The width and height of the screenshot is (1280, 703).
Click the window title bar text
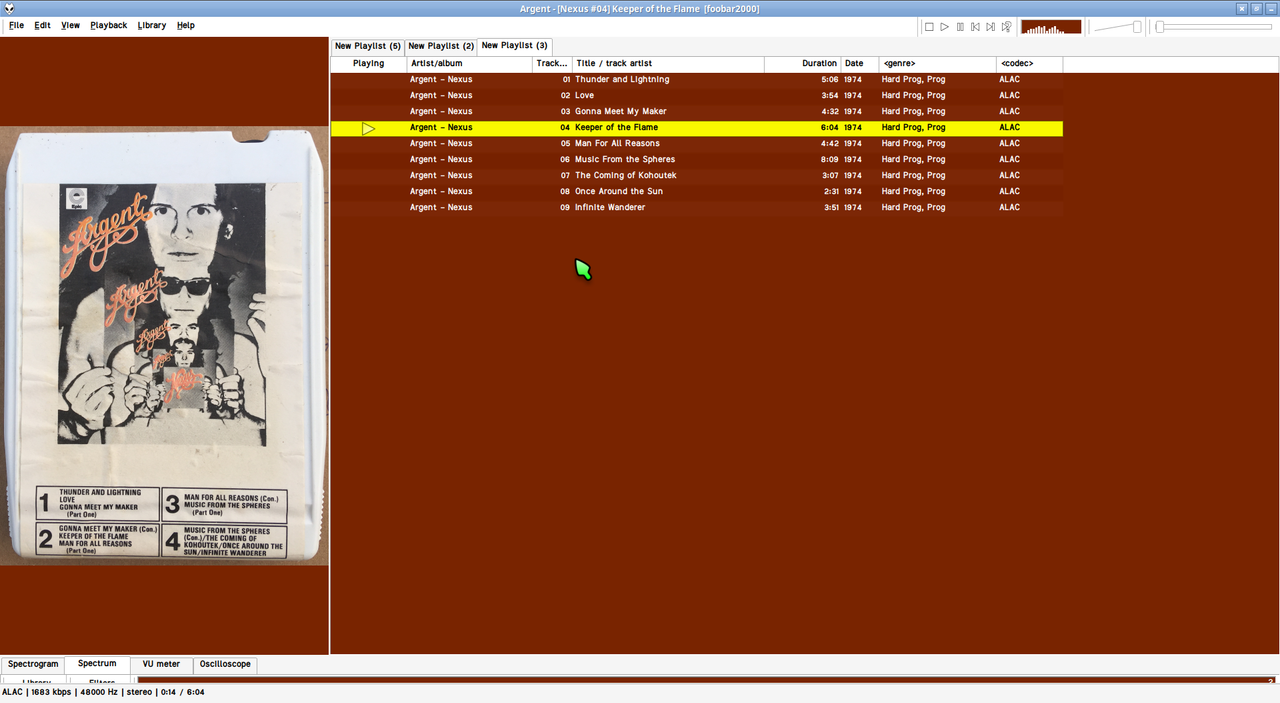639,9
